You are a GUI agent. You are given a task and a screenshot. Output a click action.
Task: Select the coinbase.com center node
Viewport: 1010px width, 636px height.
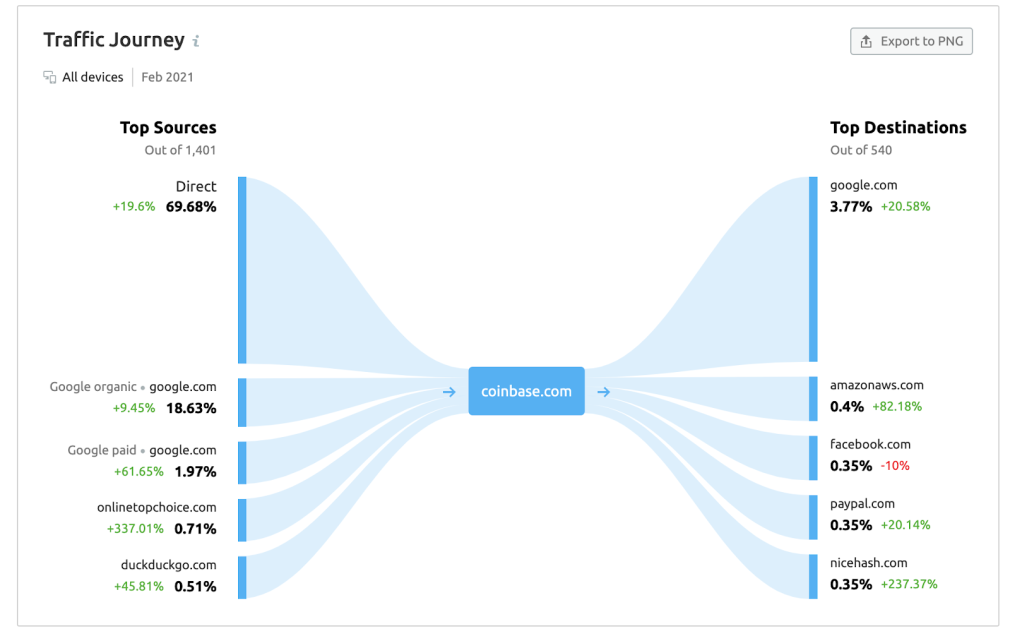(x=526, y=391)
